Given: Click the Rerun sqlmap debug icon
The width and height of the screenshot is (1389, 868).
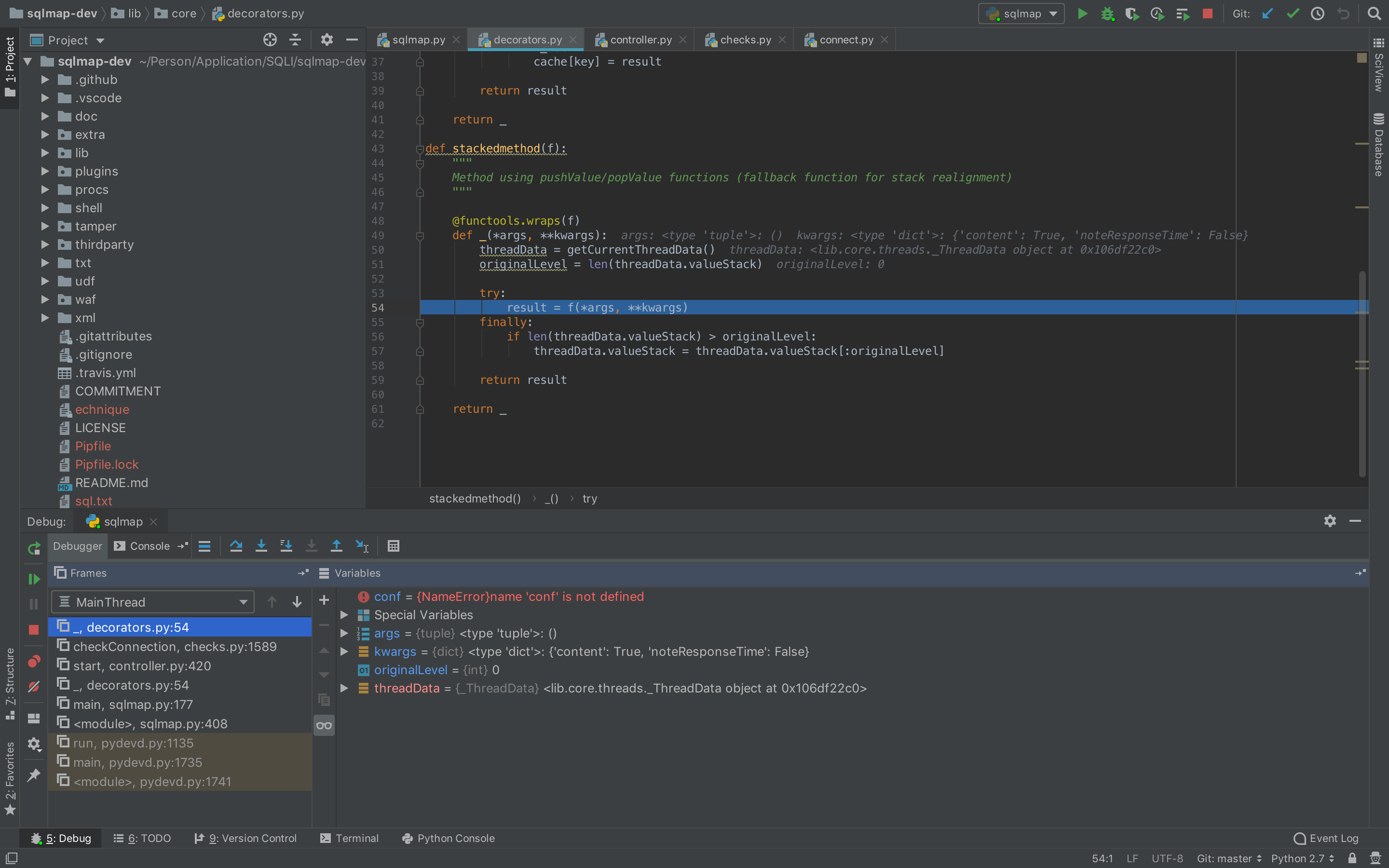Looking at the screenshot, I should point(34,548).
